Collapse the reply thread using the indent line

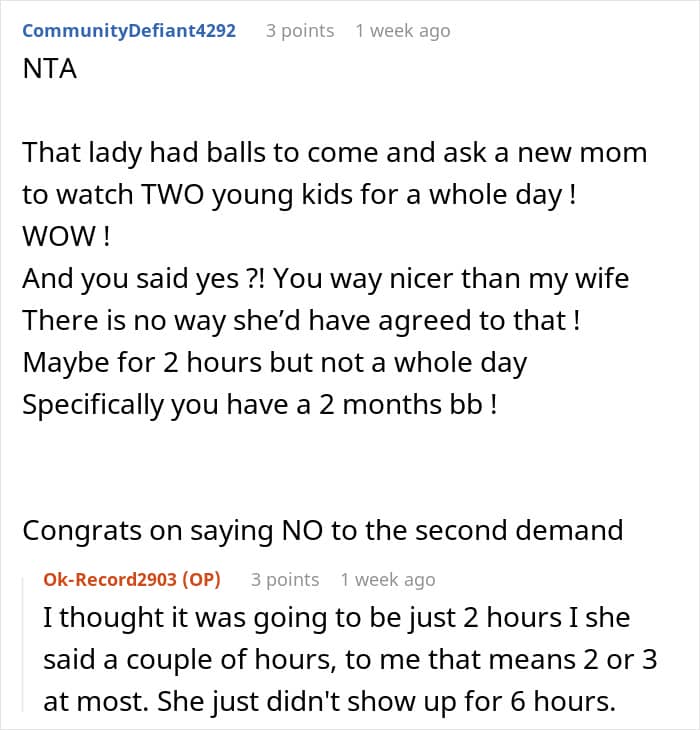click(23, 644)
